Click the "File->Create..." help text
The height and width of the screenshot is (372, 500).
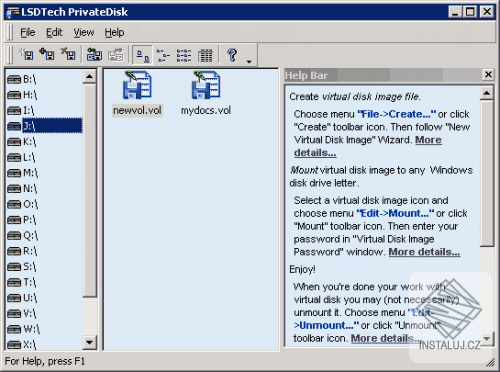coord(397,114)
